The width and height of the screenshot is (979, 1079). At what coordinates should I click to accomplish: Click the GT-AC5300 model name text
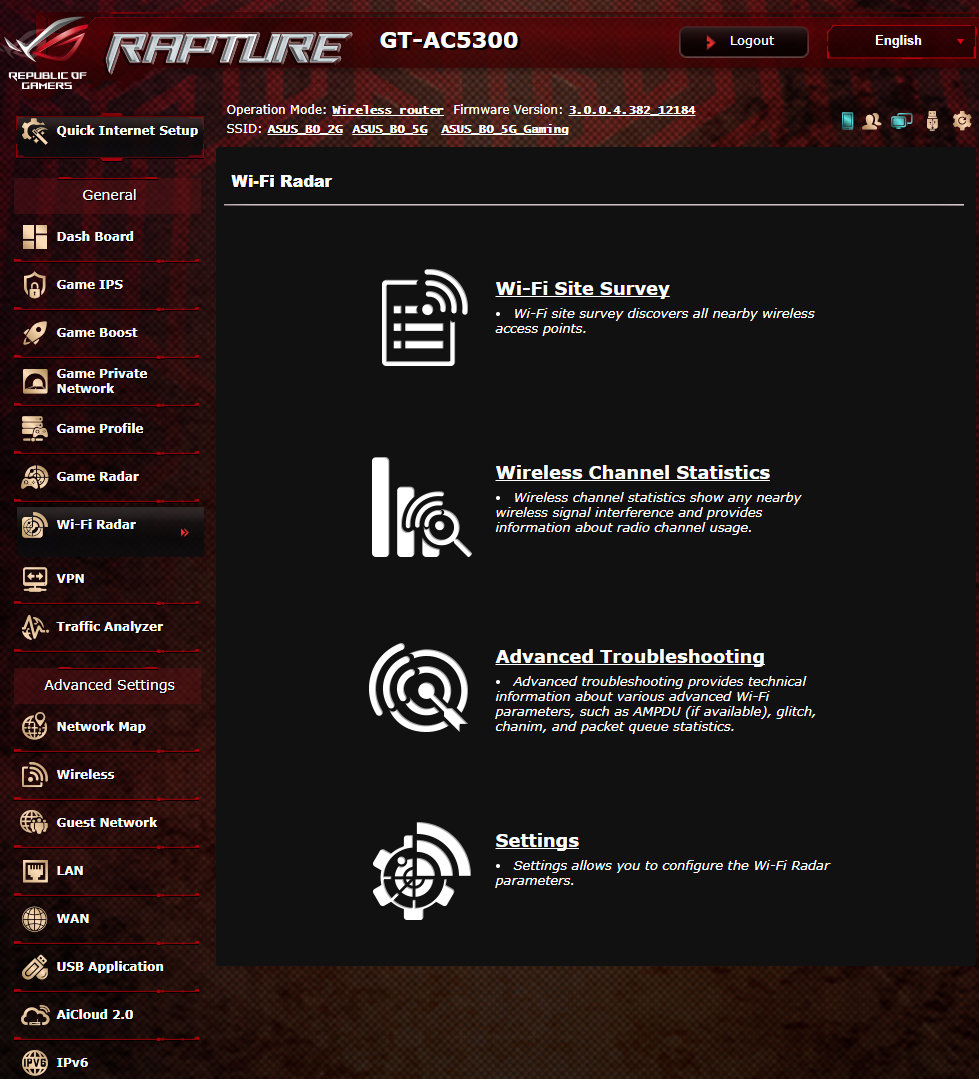tap(449, 41)
